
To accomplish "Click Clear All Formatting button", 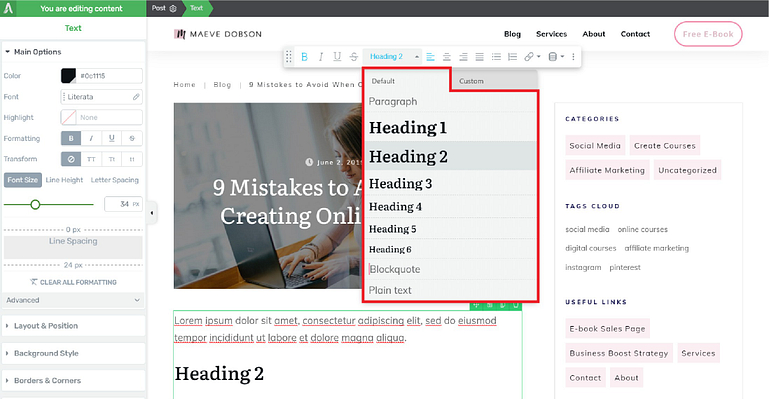I will [73, 282].
